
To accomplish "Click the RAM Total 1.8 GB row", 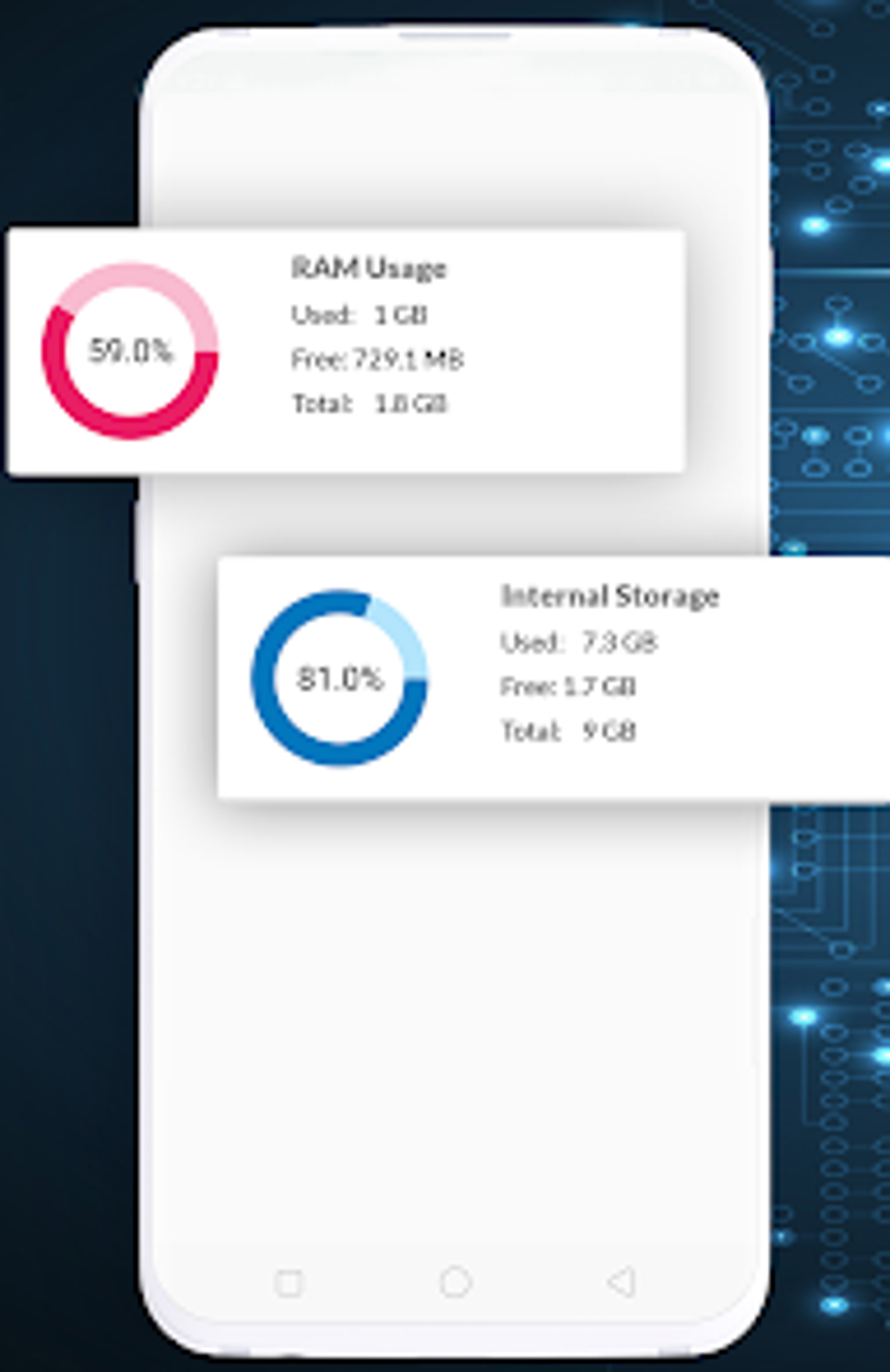I will coord(369,404).
